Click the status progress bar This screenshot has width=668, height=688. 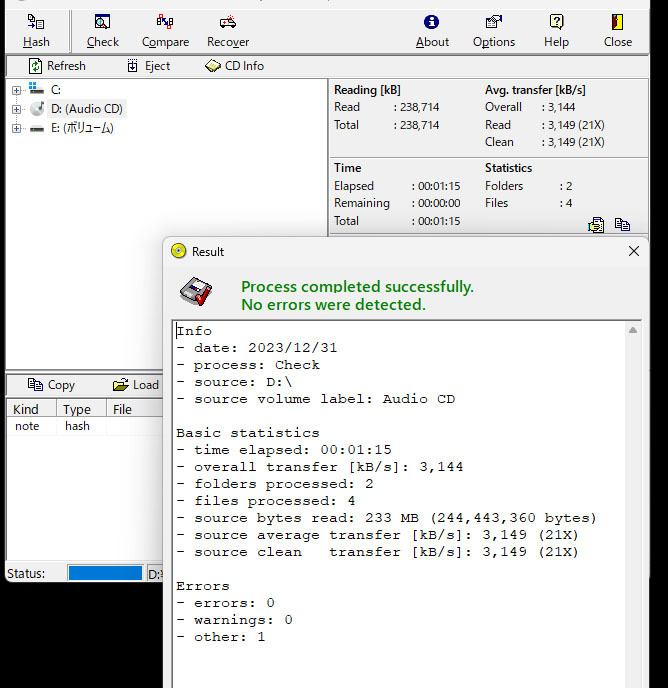pos(105,573)
